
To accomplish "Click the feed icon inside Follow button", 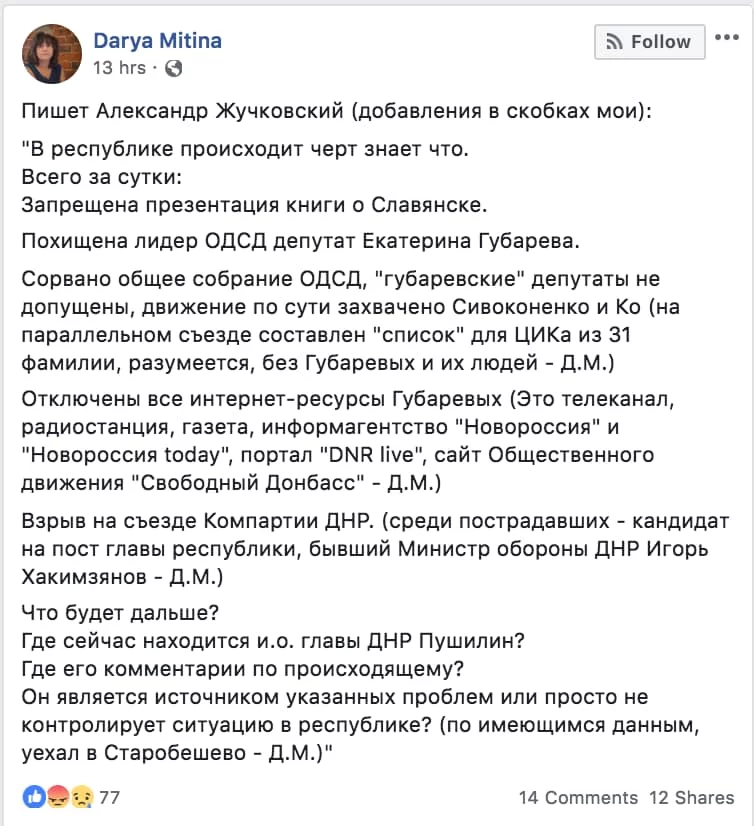I will tap(614, 42).
